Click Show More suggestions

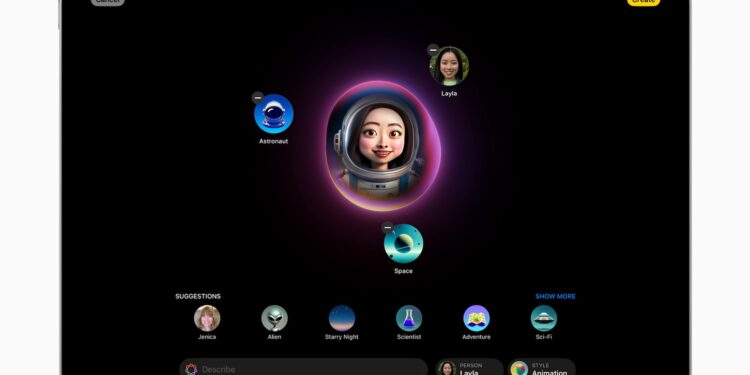pos(555,297)
